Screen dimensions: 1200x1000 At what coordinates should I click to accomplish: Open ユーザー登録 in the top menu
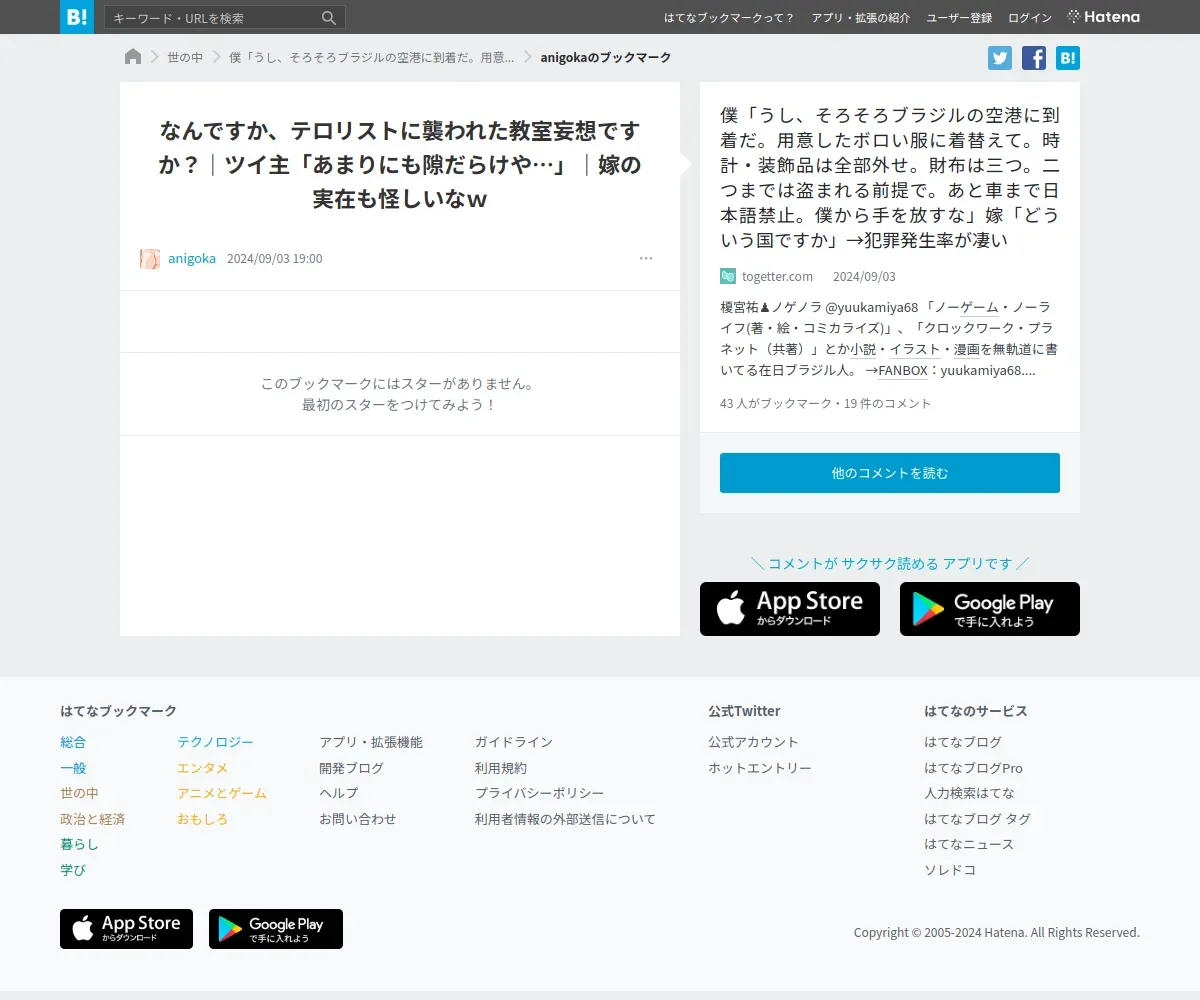click(959, 18)
